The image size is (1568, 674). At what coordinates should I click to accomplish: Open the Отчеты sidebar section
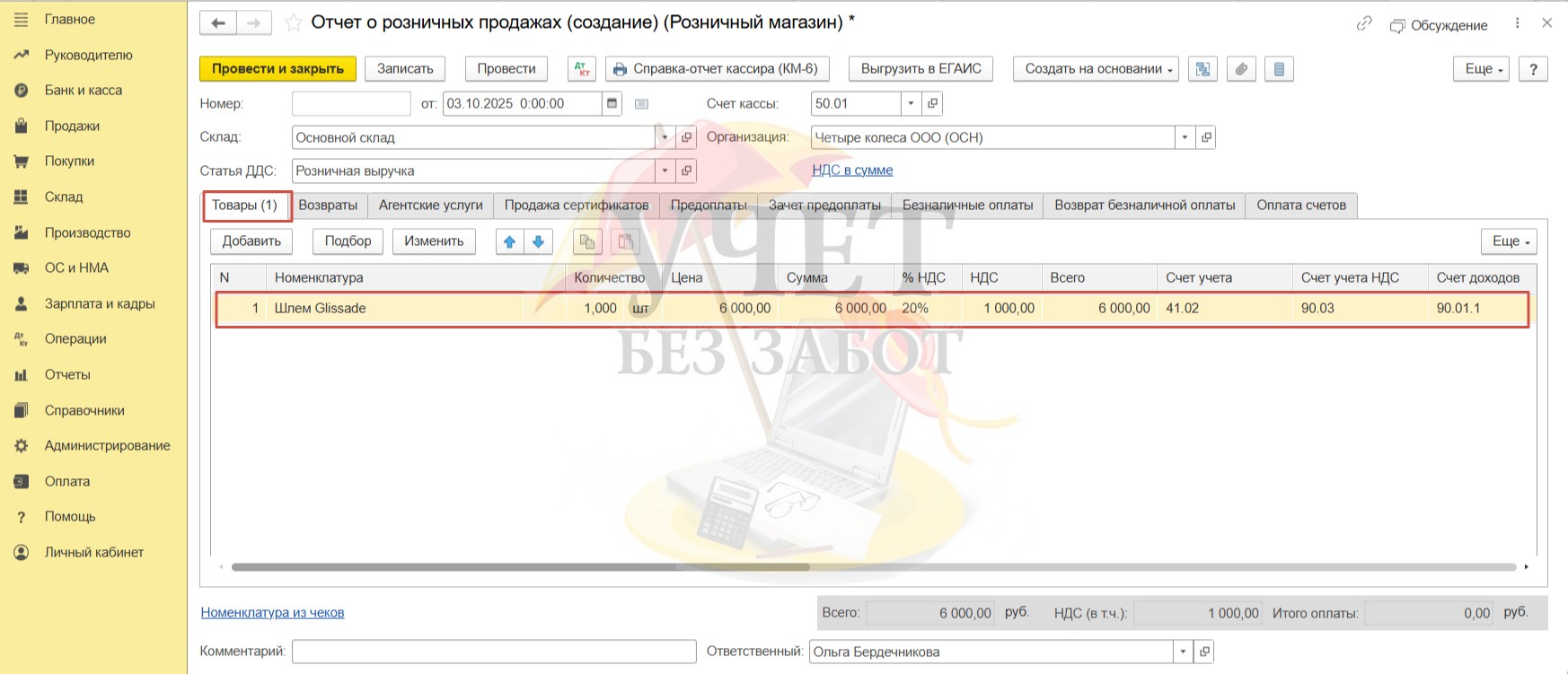[x=67, y=374]
